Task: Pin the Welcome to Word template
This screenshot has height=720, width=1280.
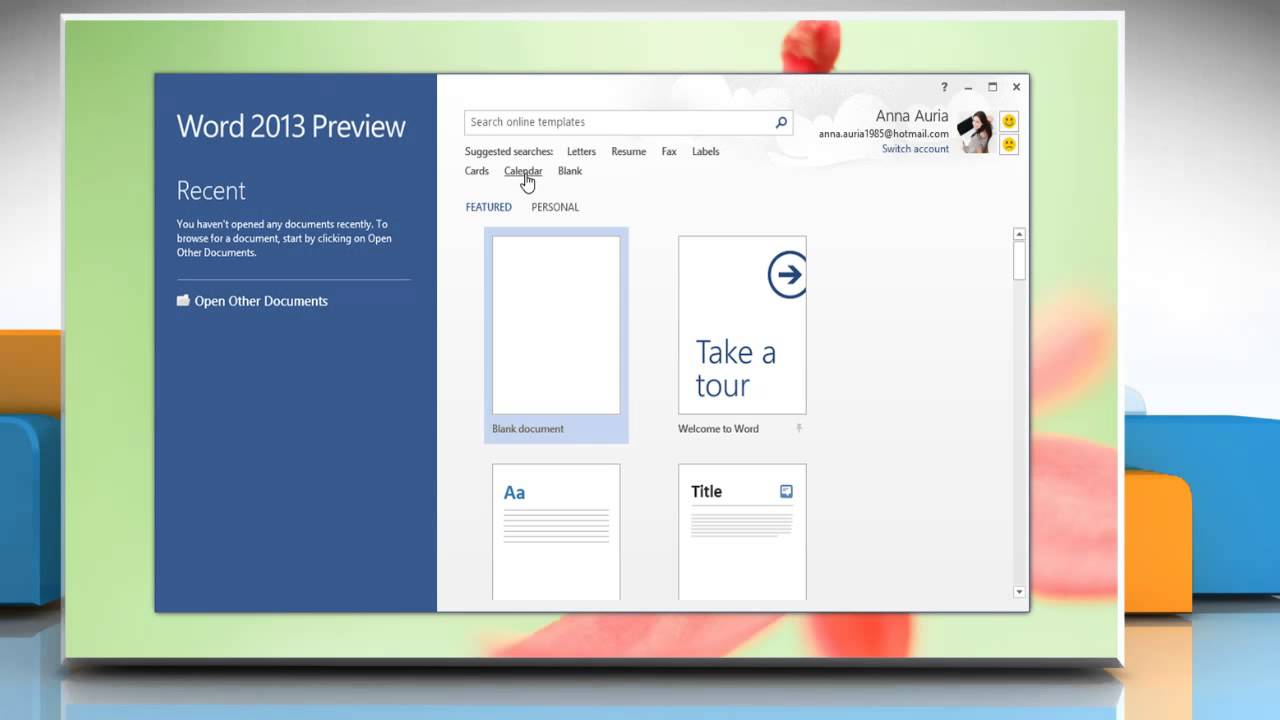Action: [799, 428]
